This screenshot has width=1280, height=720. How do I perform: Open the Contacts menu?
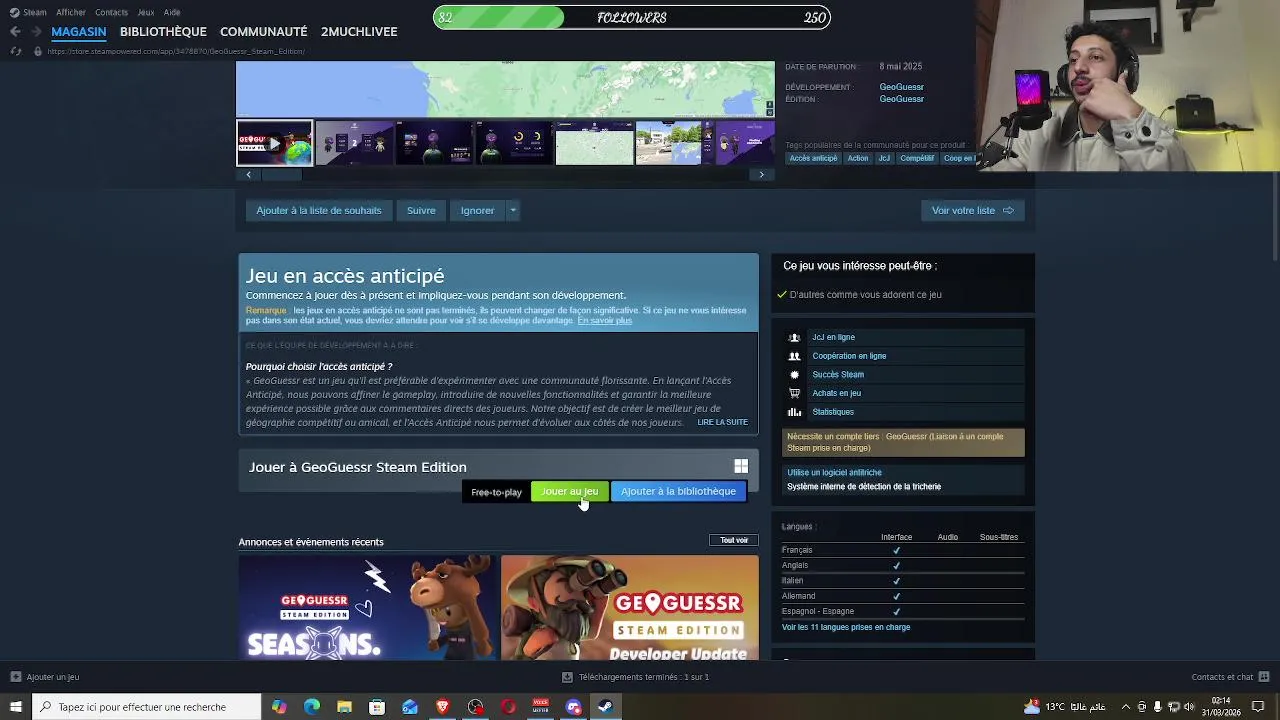[x=111, y=12]
